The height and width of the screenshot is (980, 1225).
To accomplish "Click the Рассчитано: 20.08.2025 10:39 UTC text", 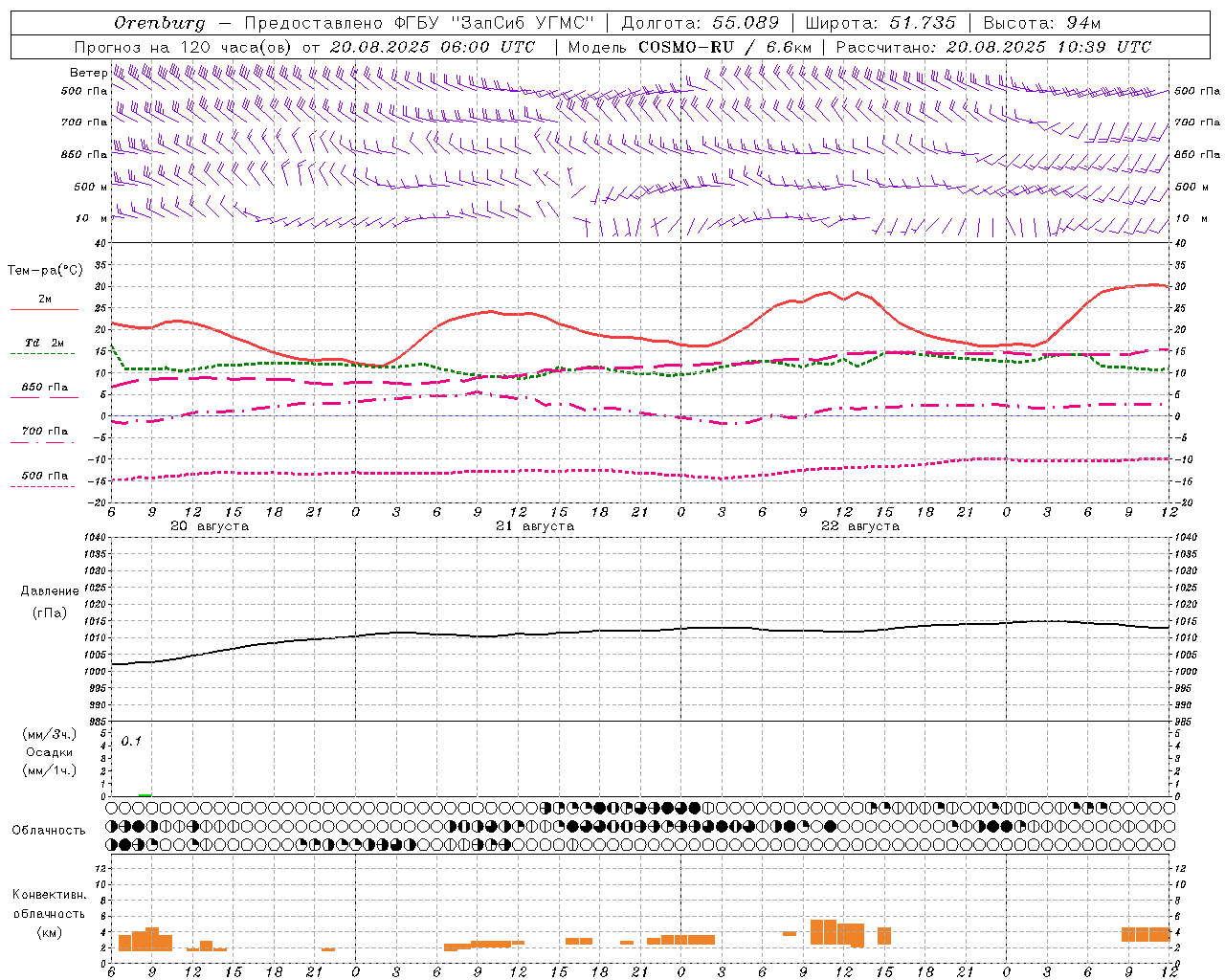I will pos(993,47).
